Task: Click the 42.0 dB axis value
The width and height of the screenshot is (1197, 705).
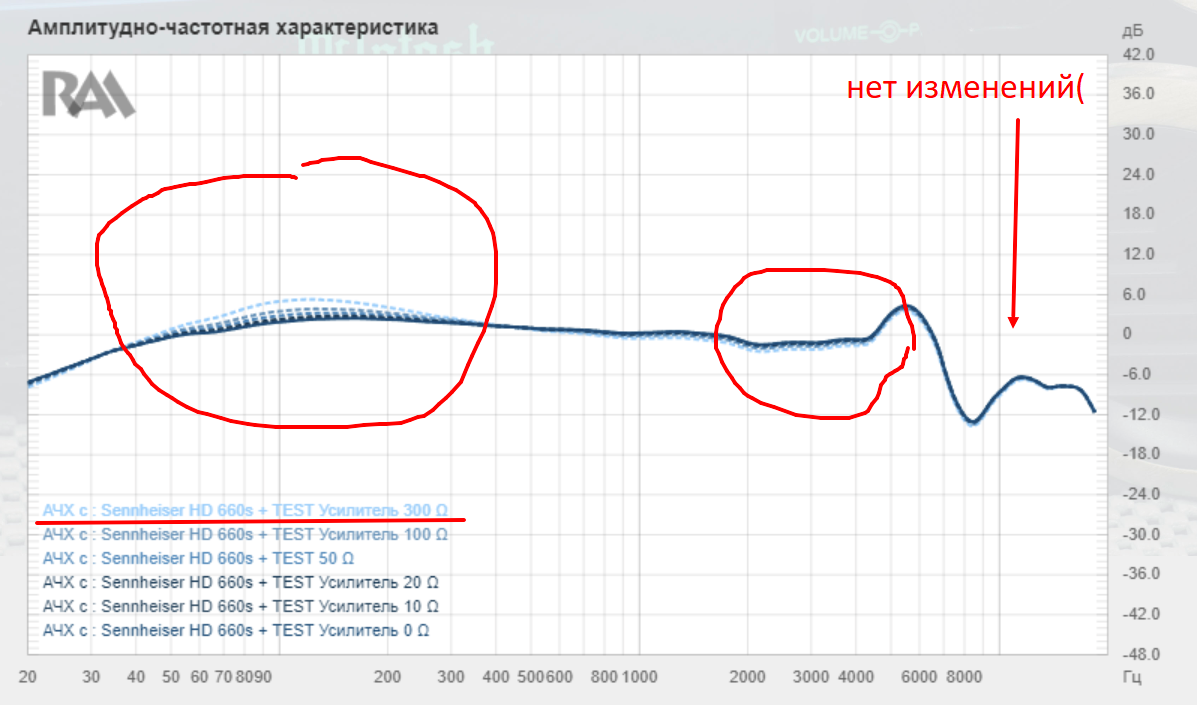Action: coord(1138,54)
